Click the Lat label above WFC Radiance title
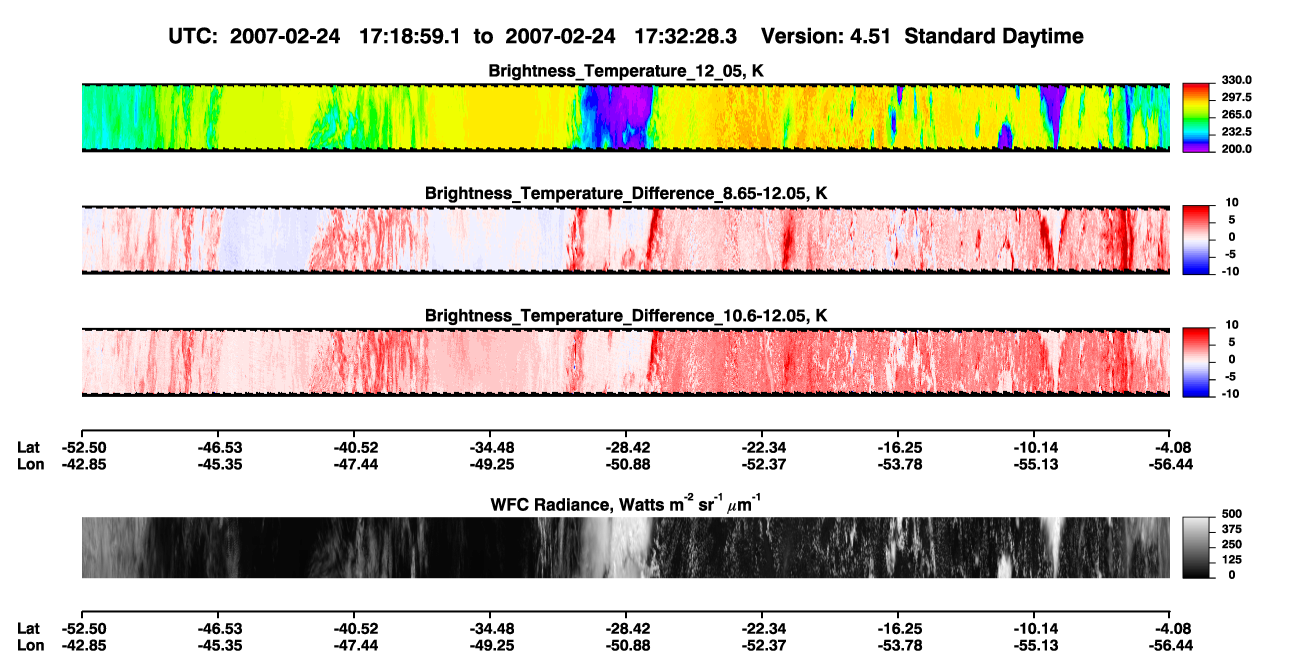The height and width of the screenshot is (667, 1300). pyautogui.click(x=29, y=448)
